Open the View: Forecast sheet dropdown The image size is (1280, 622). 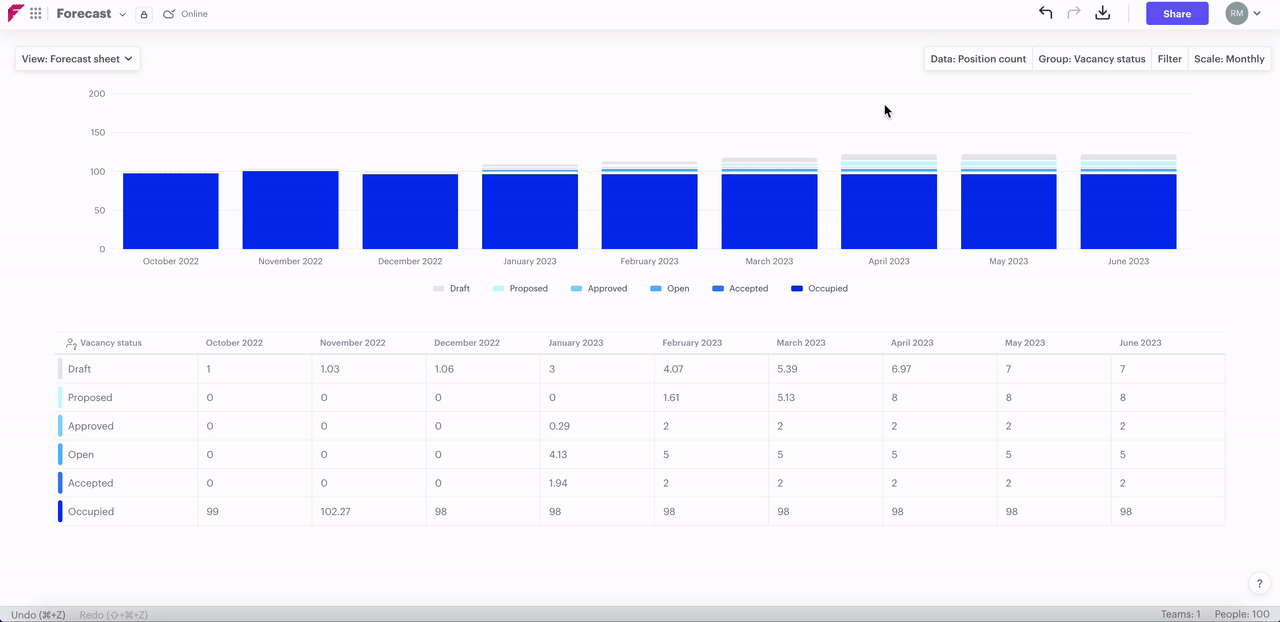[77, 59]
